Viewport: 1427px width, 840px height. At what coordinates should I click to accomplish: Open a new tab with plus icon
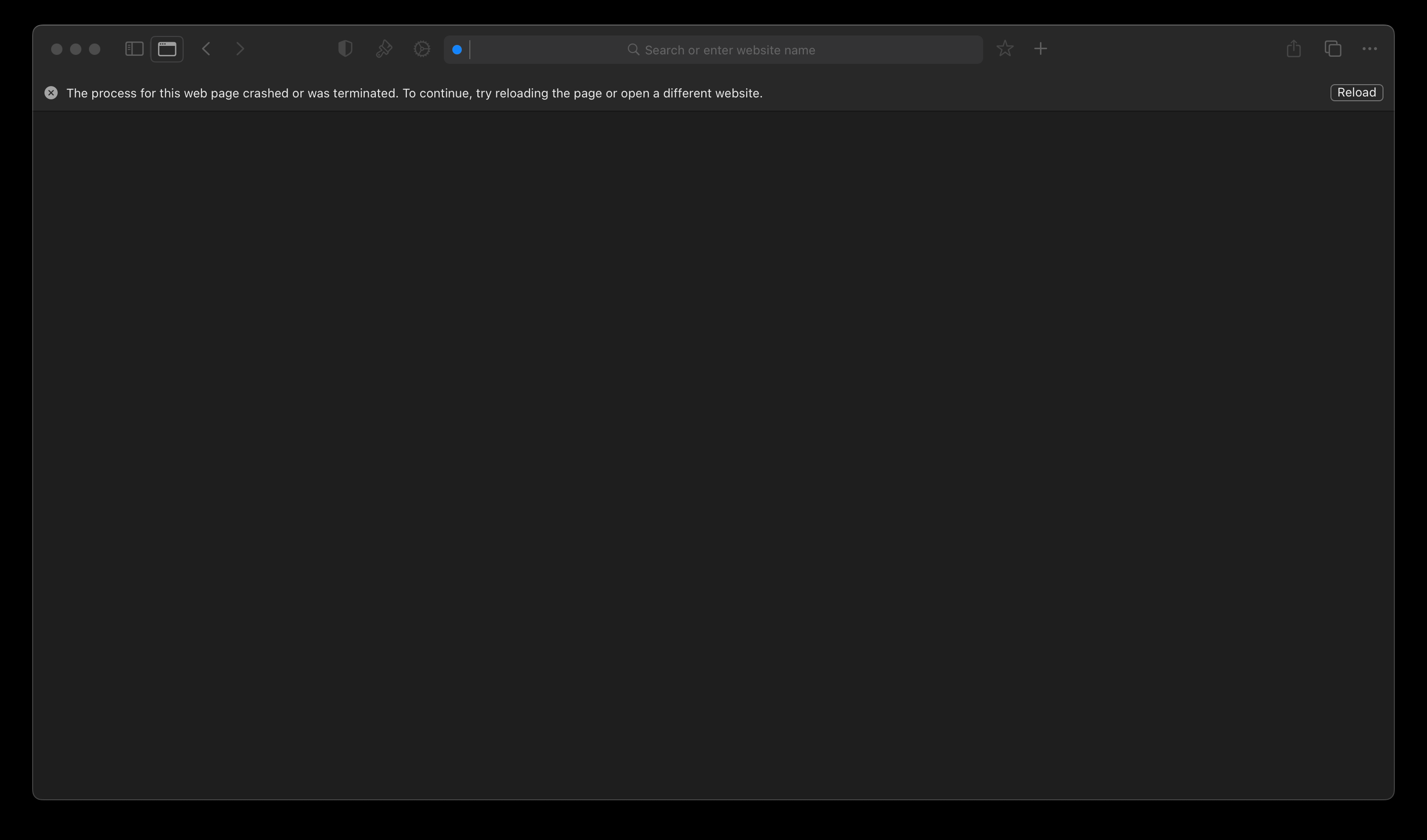tap(1040, 49)
